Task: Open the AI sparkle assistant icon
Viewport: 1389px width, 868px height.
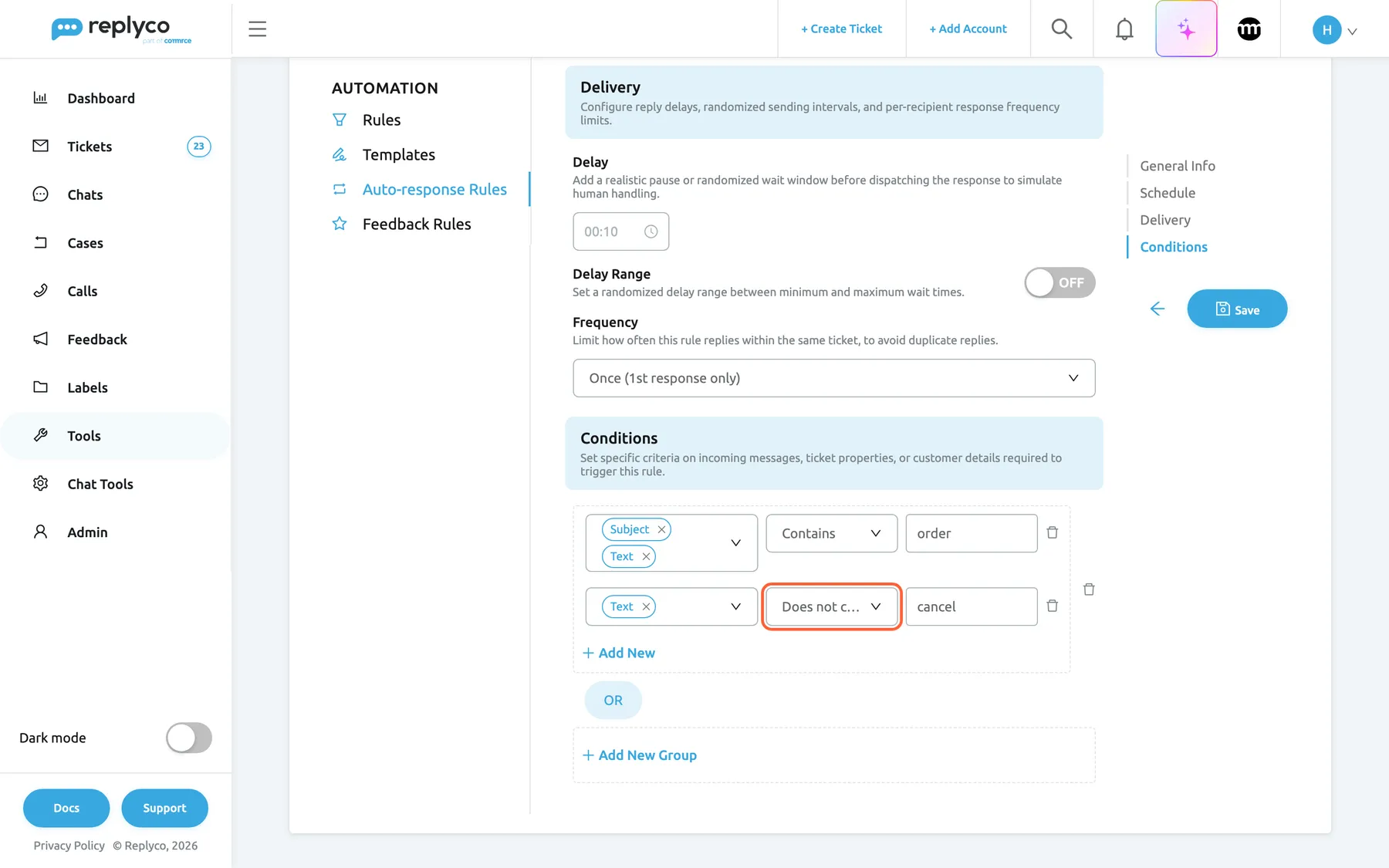Action: [x=1186, y=29]
